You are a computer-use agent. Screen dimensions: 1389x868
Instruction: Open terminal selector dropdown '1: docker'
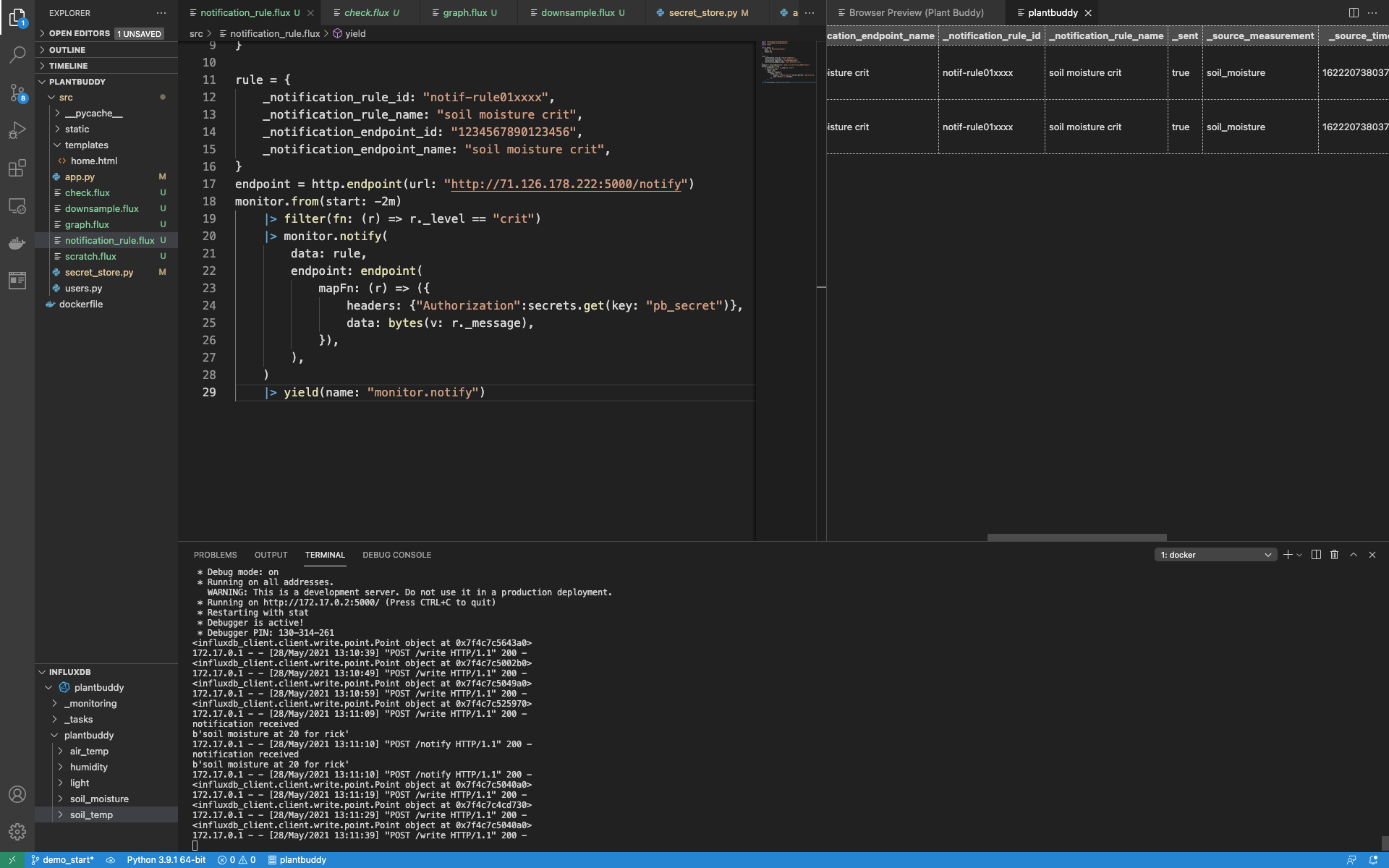1215,555
